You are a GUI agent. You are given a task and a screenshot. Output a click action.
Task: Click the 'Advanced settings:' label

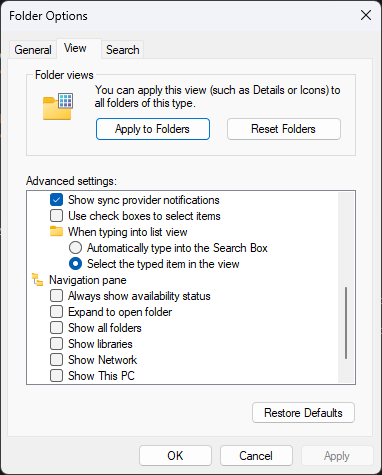point(71,181)
